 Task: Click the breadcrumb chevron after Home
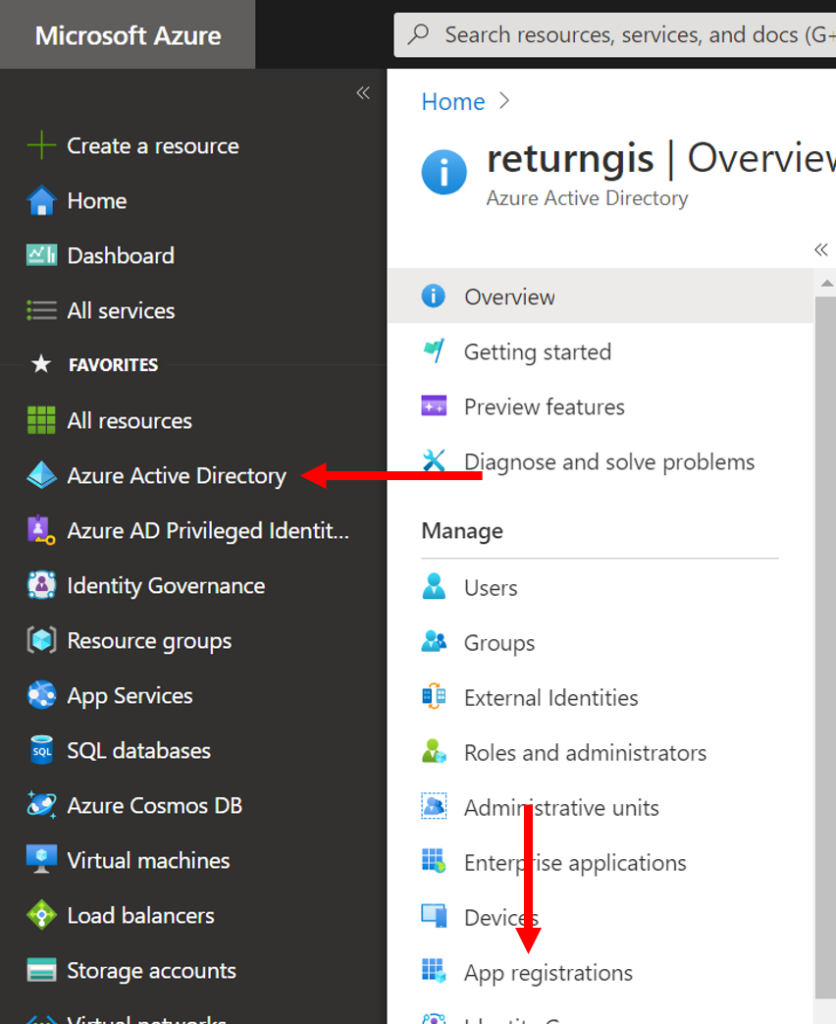pos(504,101)
